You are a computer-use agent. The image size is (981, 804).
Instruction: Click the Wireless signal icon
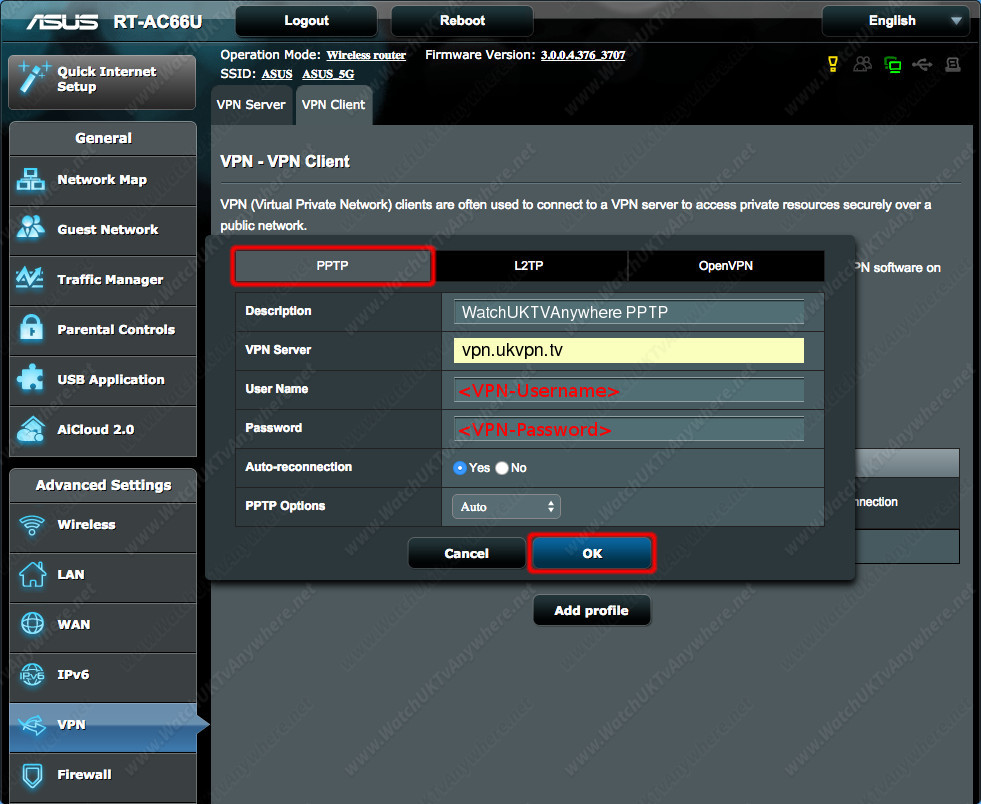[x=32, y=524]
